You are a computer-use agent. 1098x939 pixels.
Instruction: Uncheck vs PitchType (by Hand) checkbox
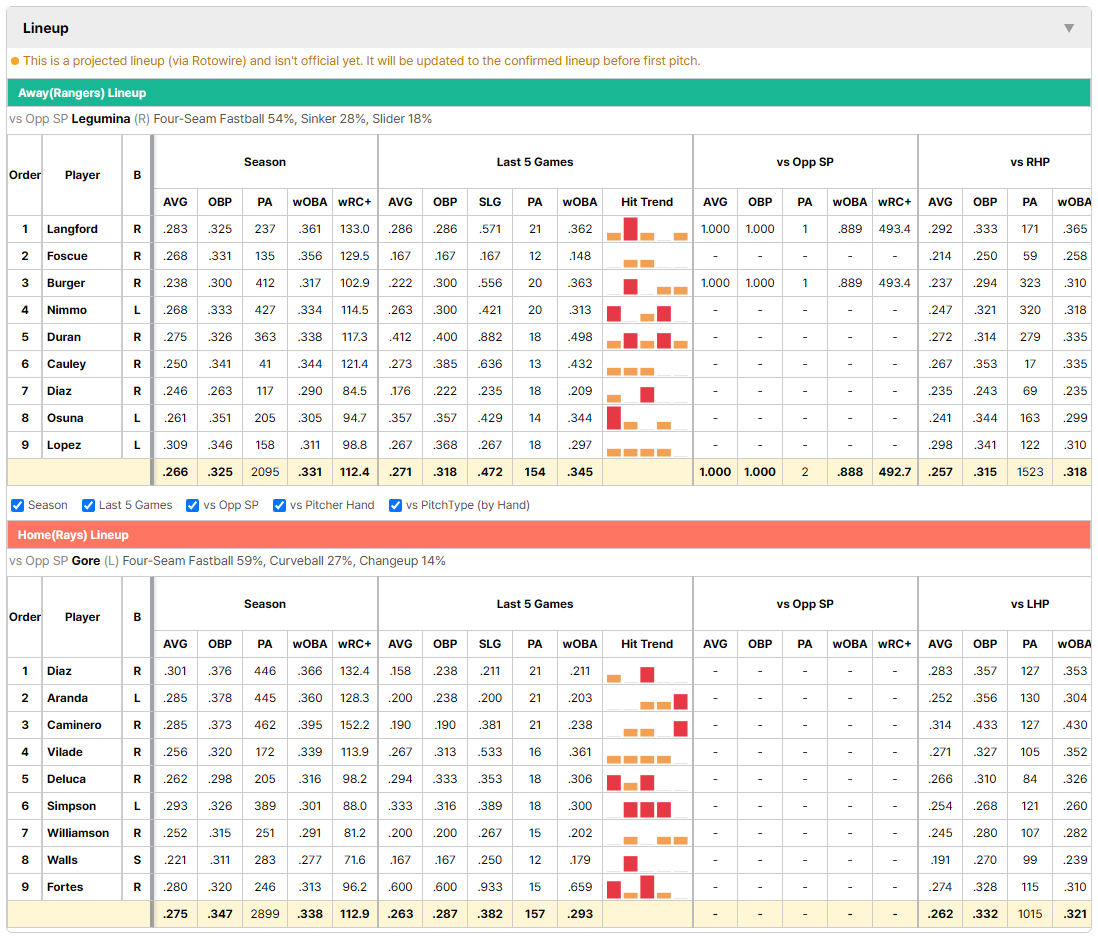[x=395, y=505]
